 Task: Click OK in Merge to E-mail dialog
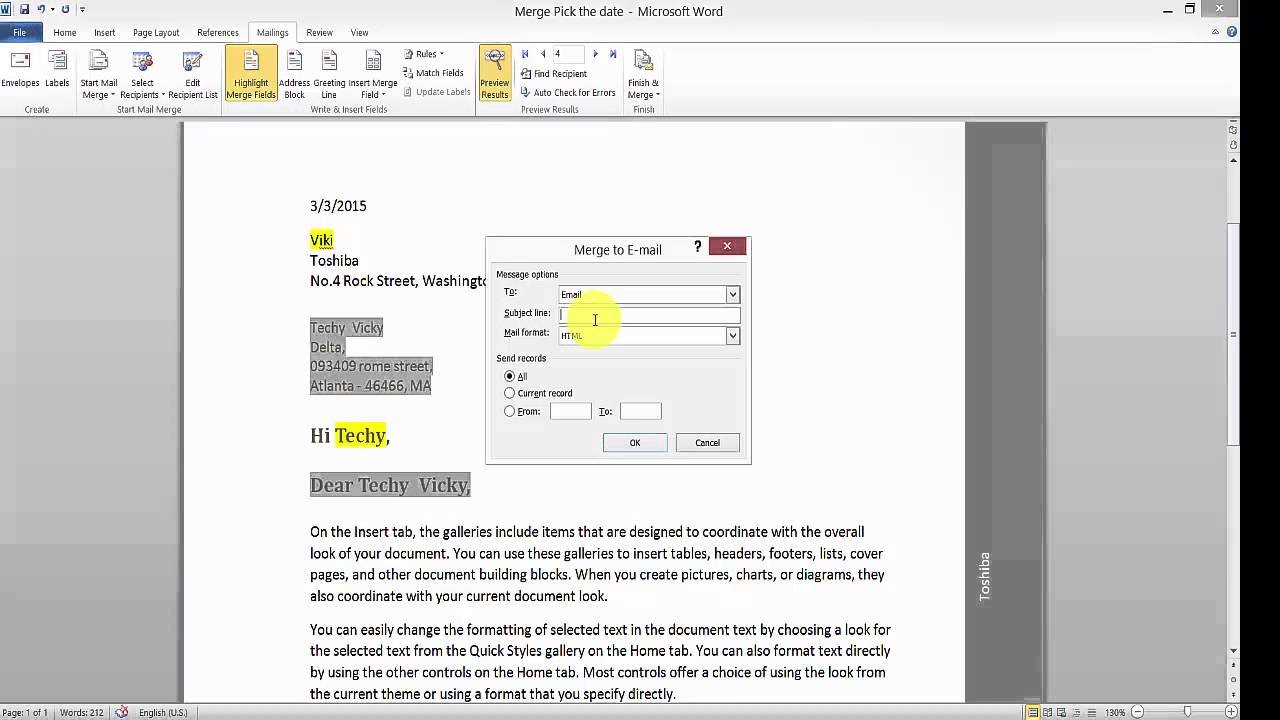coord(635,443)
